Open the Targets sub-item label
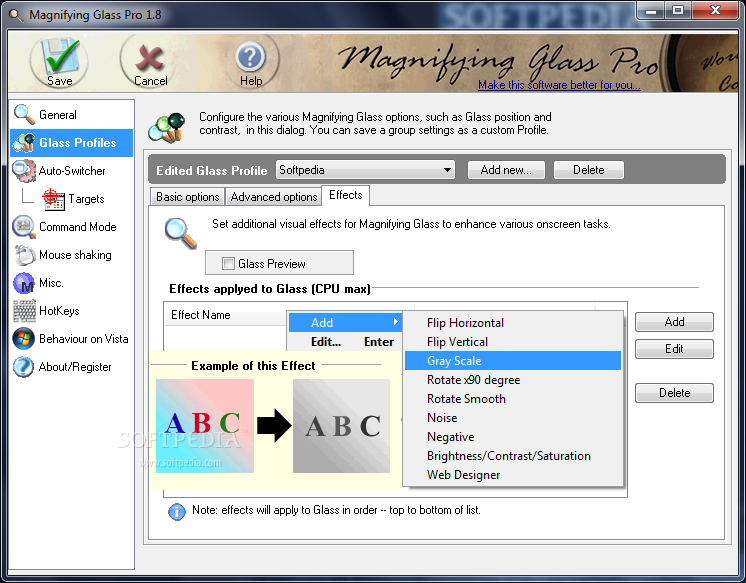Viewport: 746px width, 583px height. 86,199
